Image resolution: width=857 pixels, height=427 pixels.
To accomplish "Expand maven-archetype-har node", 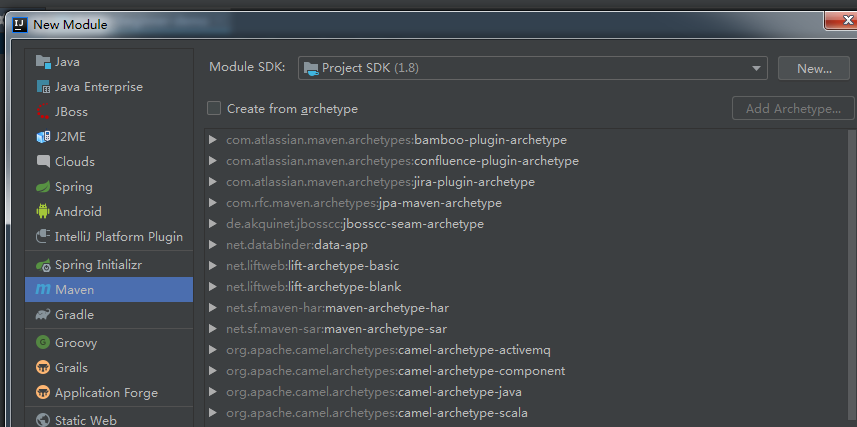I will [x=213, y=308].
